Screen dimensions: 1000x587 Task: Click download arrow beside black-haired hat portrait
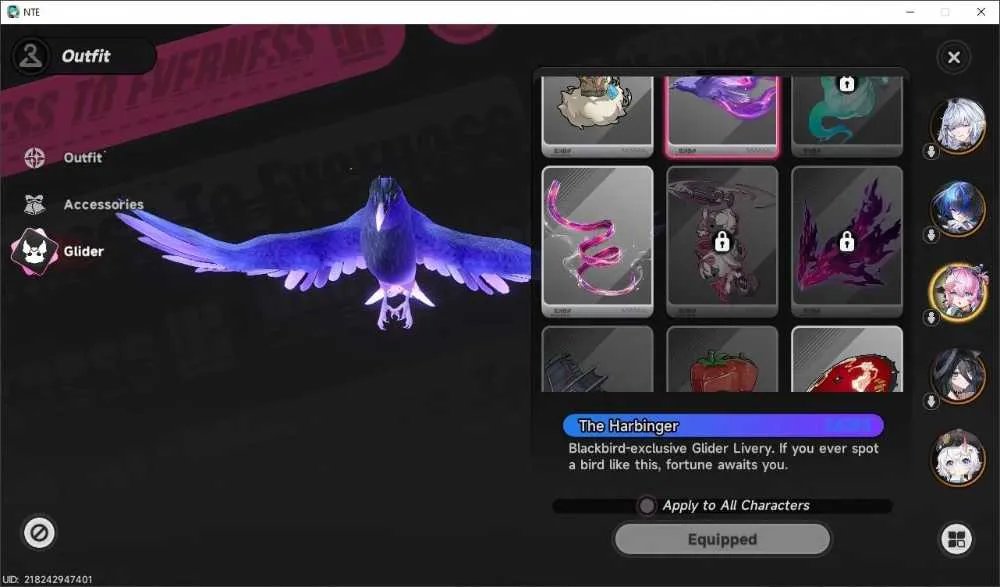click(931, 401)
